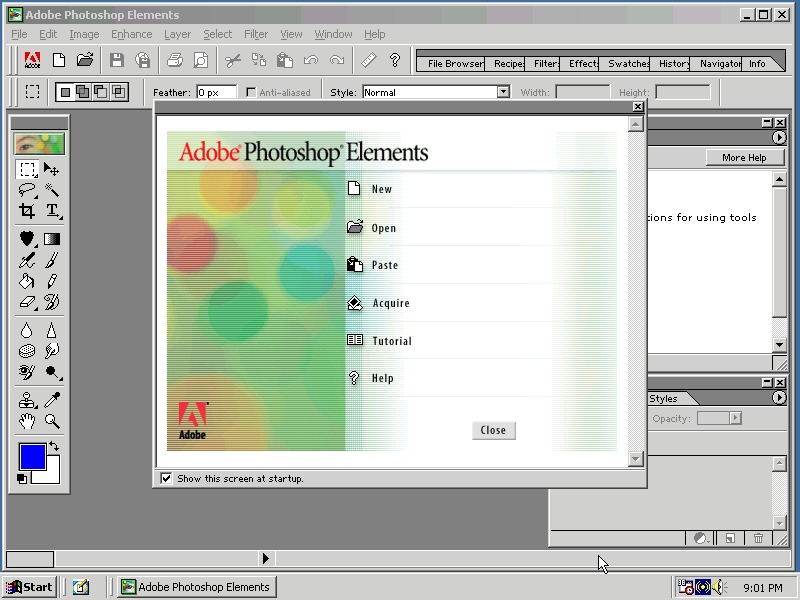Click the Feather pixel input field
The height and width of the screenshot is (600, 800).
(x=216, y=92)
